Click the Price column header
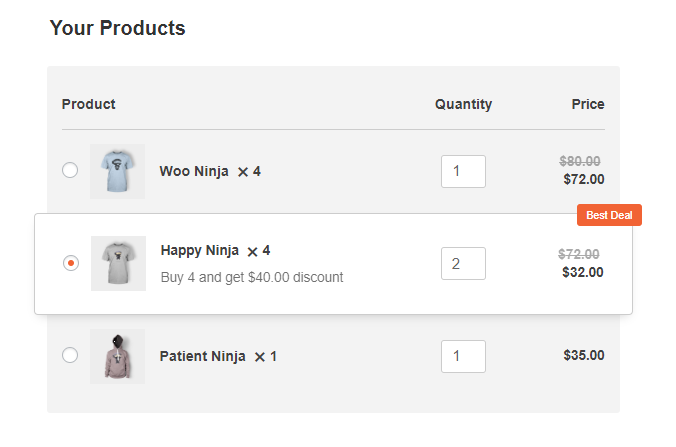Viewport: 676px width, 447px height. click(588, 104)
